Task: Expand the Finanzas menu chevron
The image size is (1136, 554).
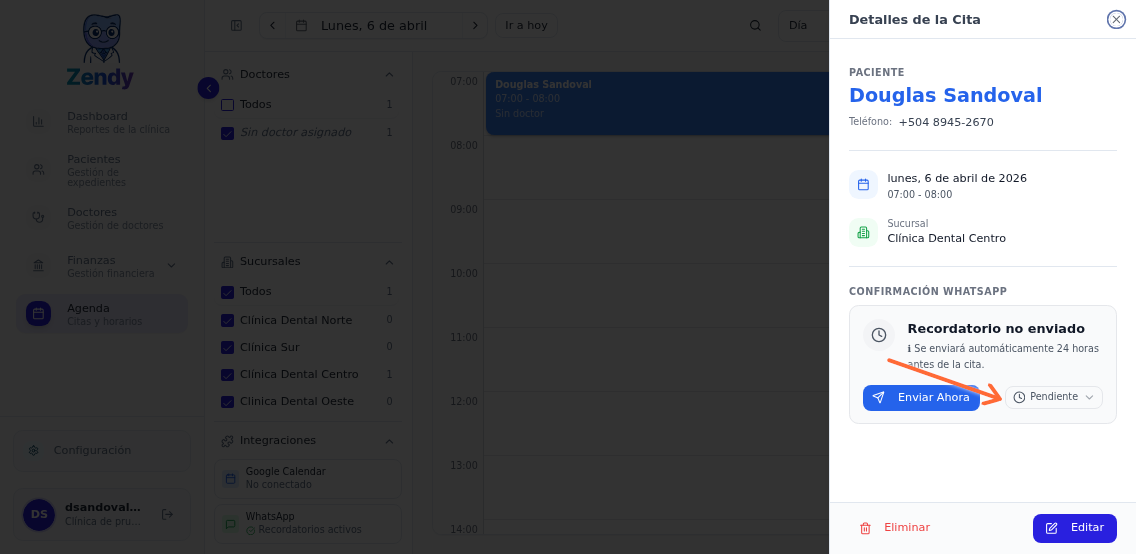Action: click(x=171, y=266)
